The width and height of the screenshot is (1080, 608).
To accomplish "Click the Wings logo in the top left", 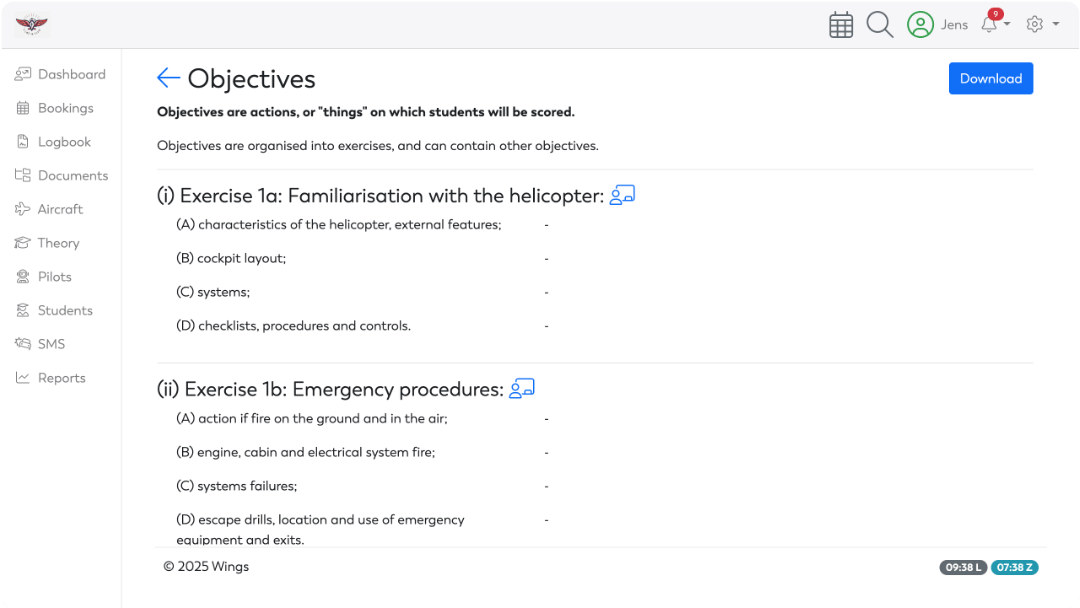I will pyautogui.click(x=31, y=23).
